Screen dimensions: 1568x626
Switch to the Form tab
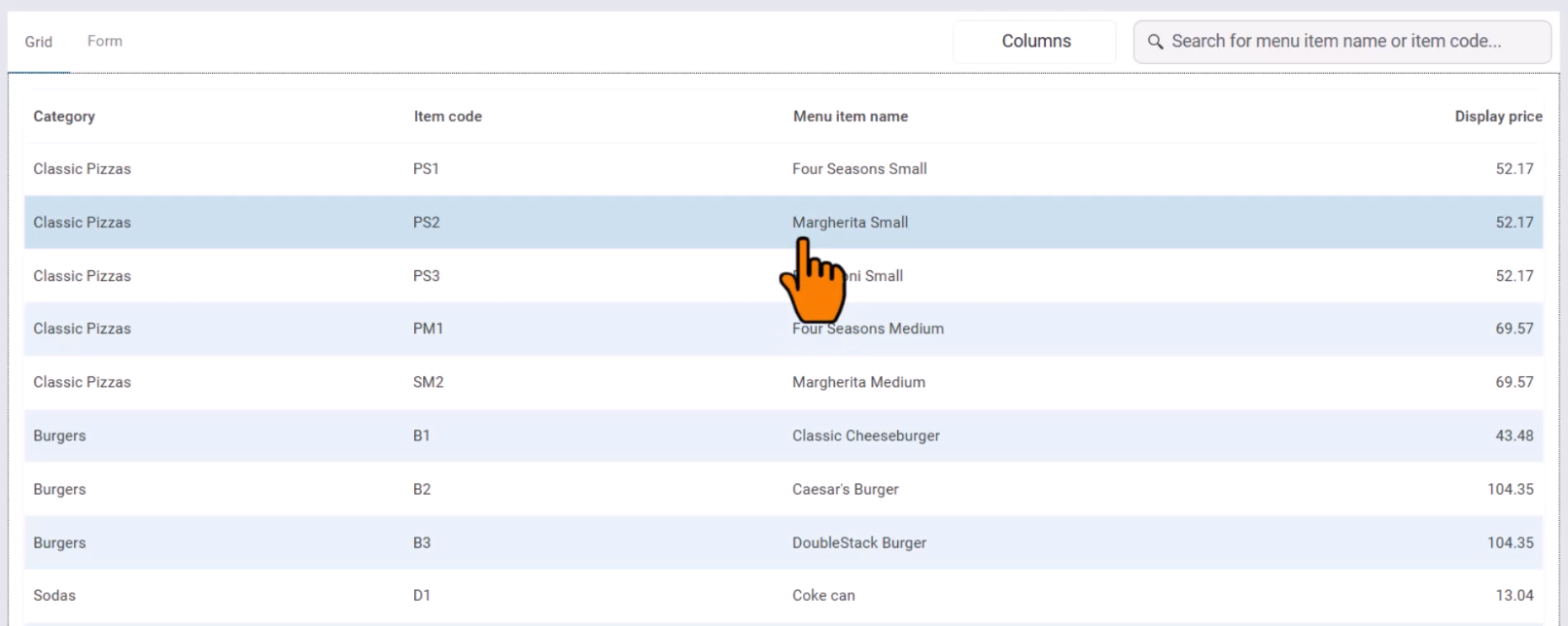click(105, 42)
